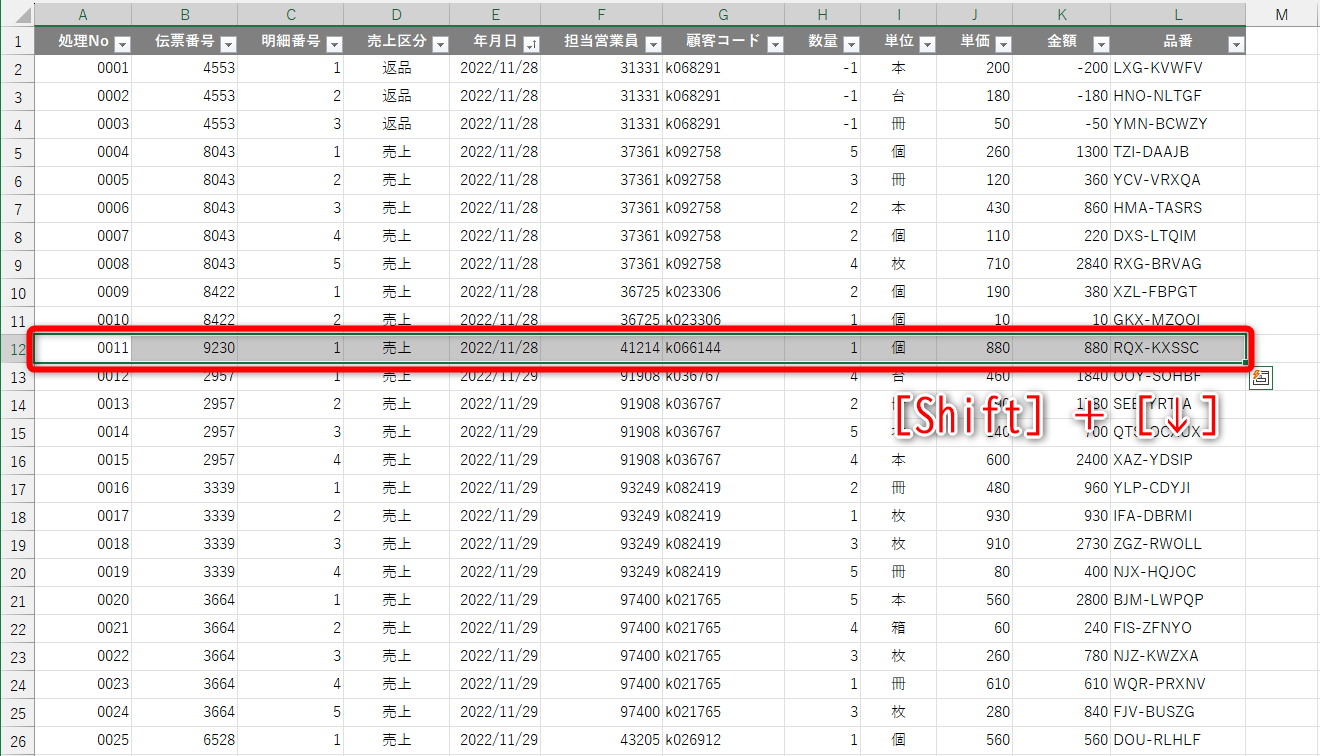Click 金額 cell showing 2840

(1062, 264)
